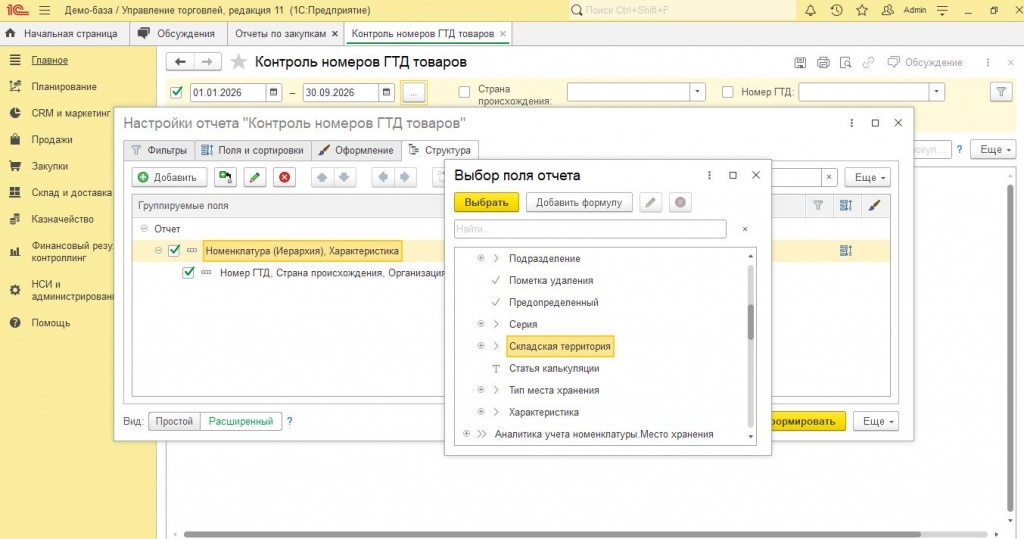
Task: Open Страна происхождения dropdown
Action: [x=697, y=92]
